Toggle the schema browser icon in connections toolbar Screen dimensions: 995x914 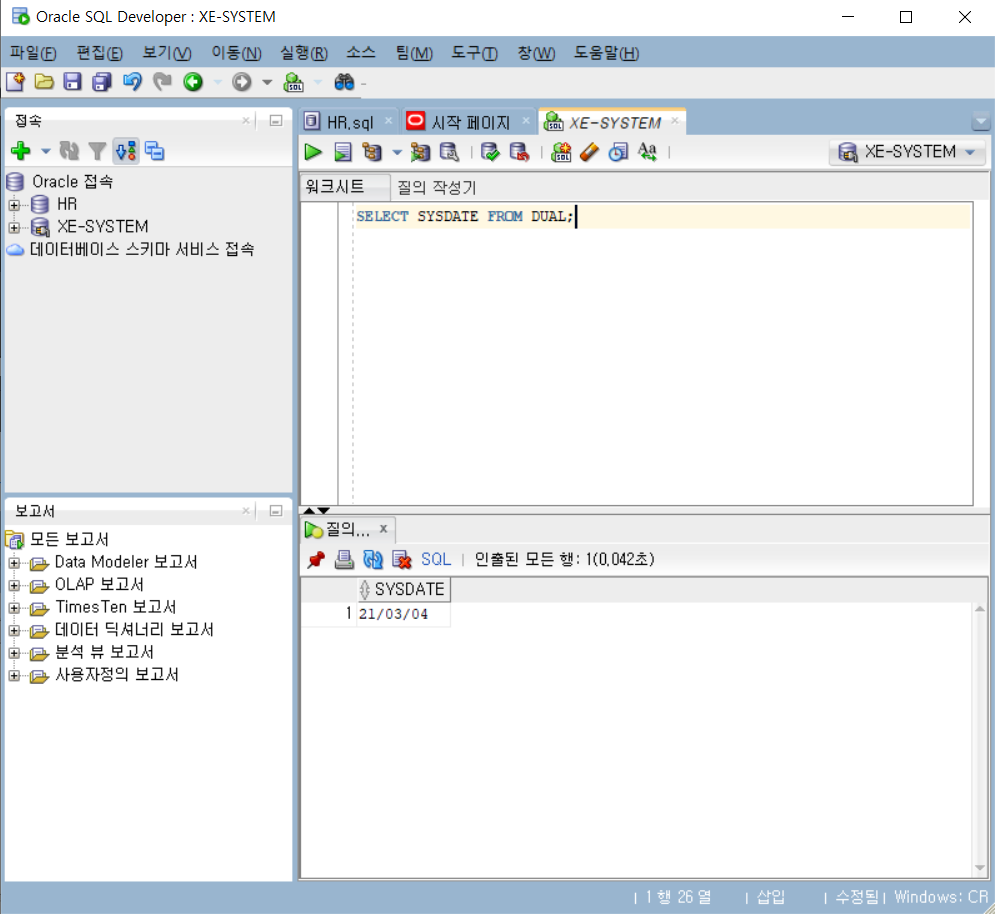pyautogui.click(x=126, y=151)
